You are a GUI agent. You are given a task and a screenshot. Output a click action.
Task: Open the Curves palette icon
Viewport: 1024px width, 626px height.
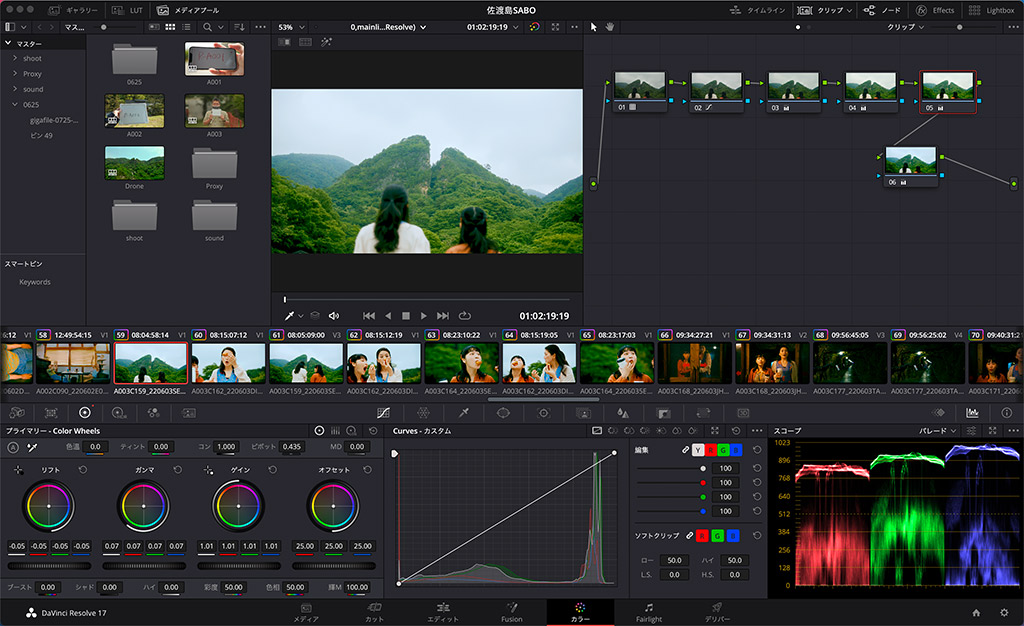coord(383,413)
